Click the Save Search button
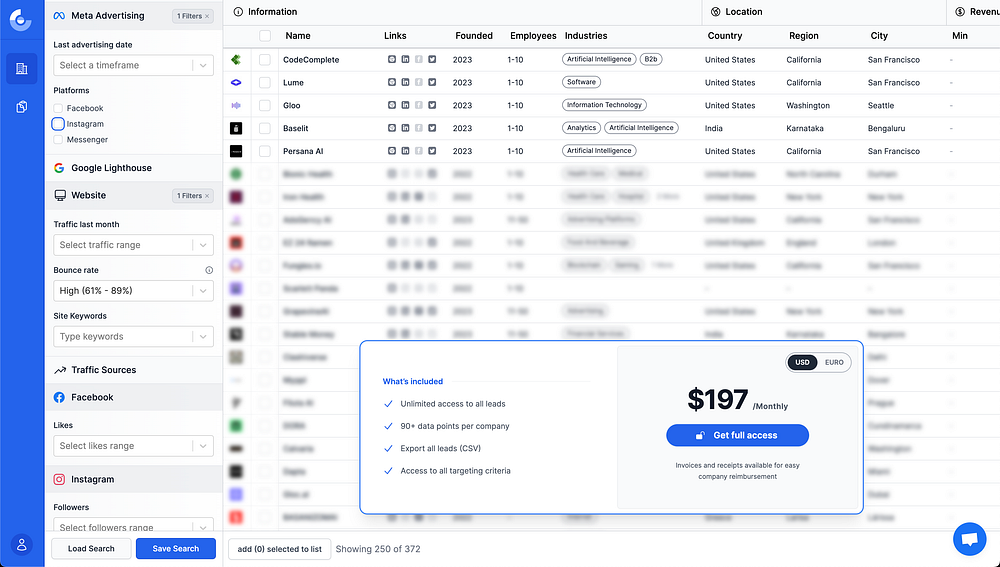The width and height of the screenshot is (1000, 567). (176, 549)
